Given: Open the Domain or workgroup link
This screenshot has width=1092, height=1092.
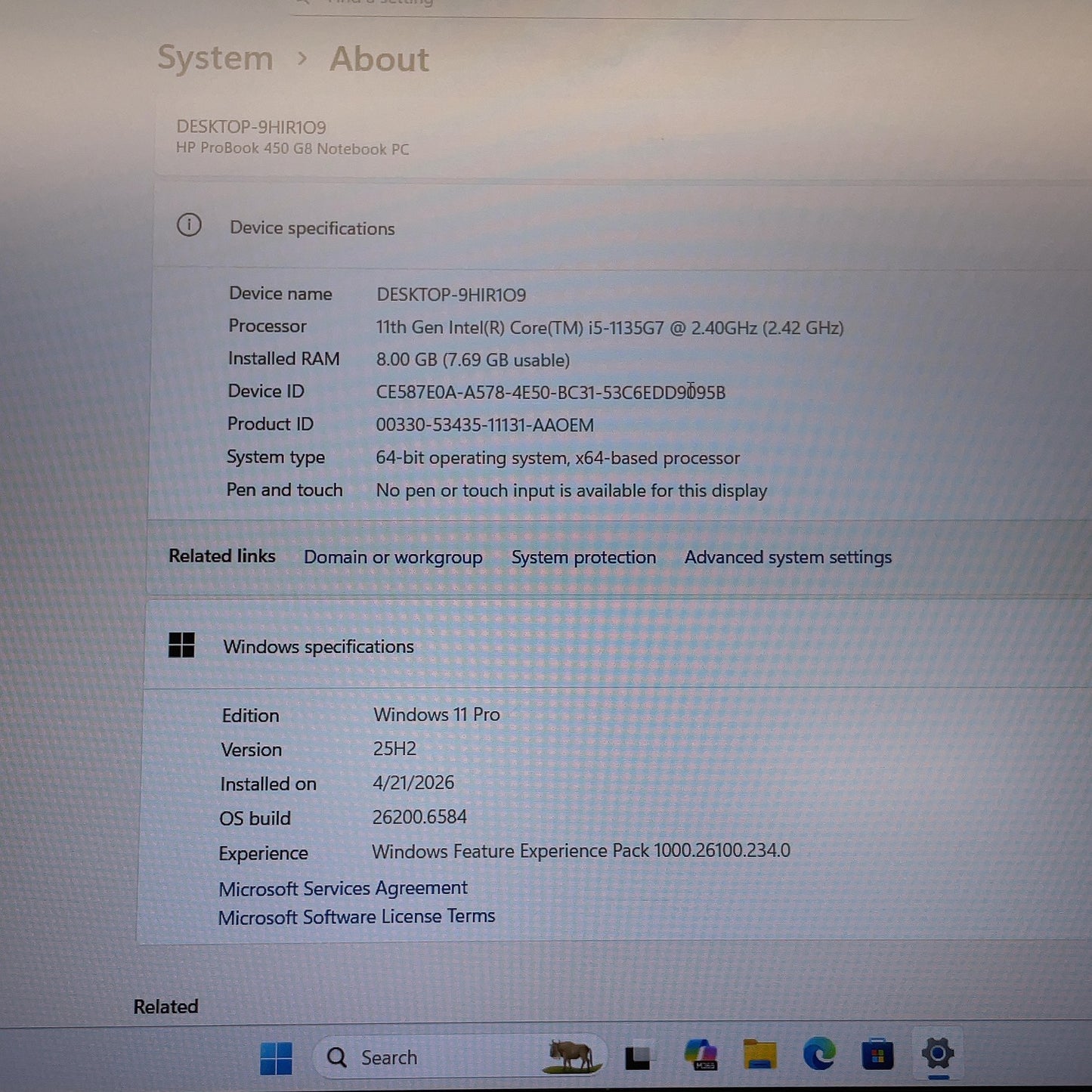Looking at the screenshot, I should tap(393, 557).
